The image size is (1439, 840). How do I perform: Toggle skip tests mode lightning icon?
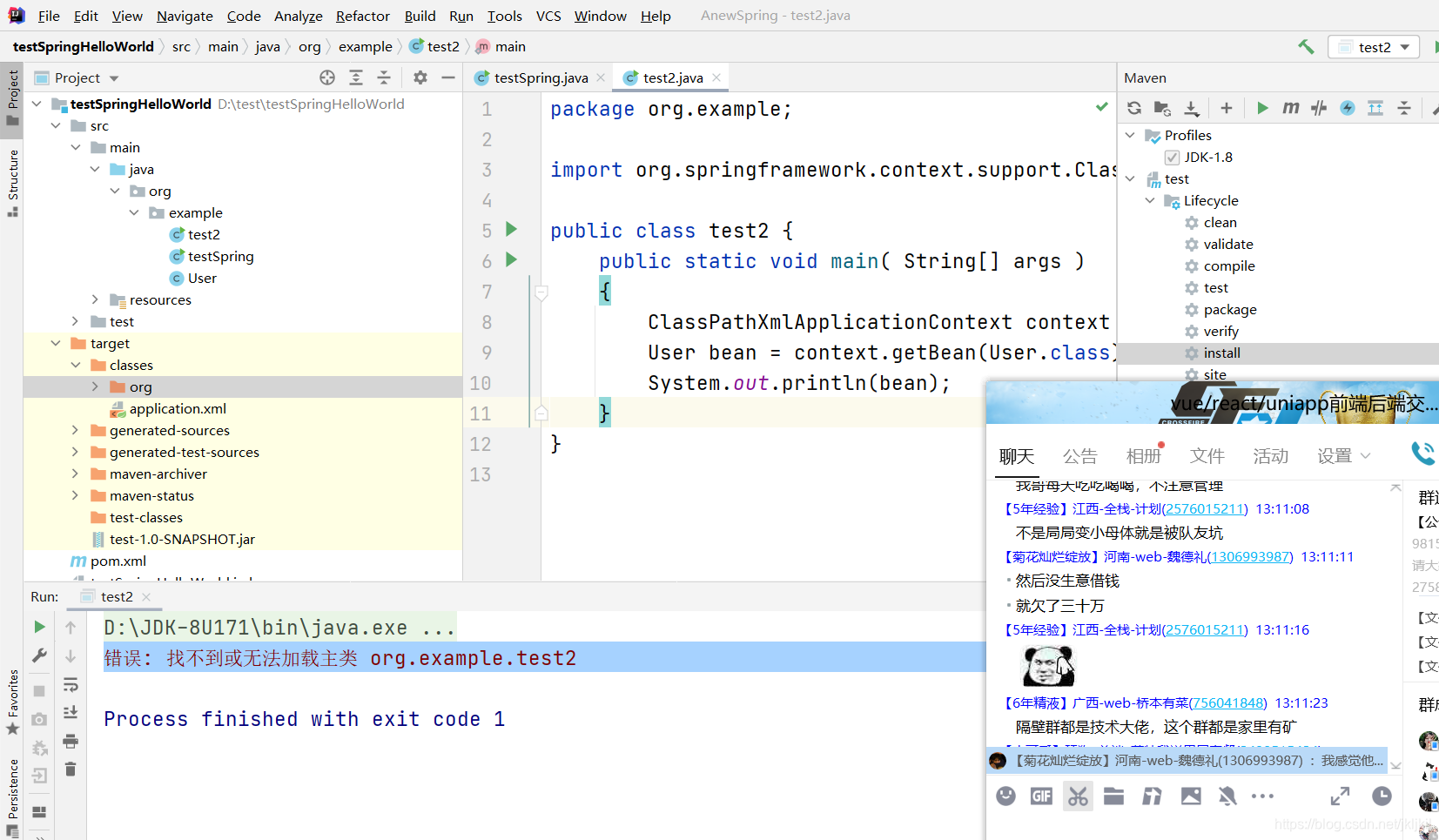[1348, 108]
